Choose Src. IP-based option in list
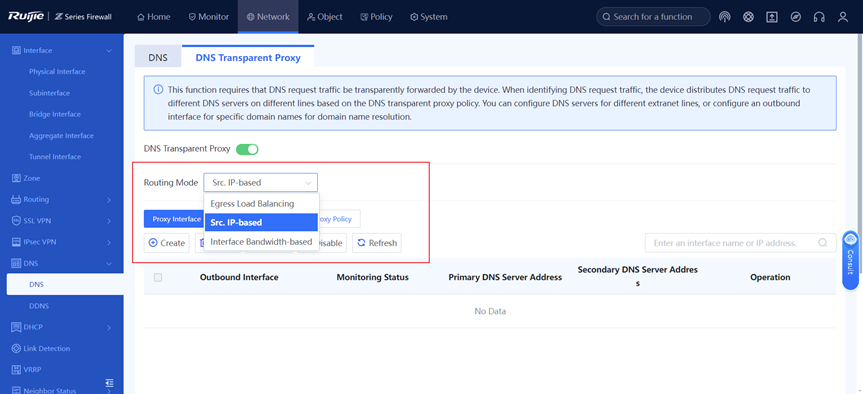The height and width of the screenshot is (394, 863). (x=261, y=222)
